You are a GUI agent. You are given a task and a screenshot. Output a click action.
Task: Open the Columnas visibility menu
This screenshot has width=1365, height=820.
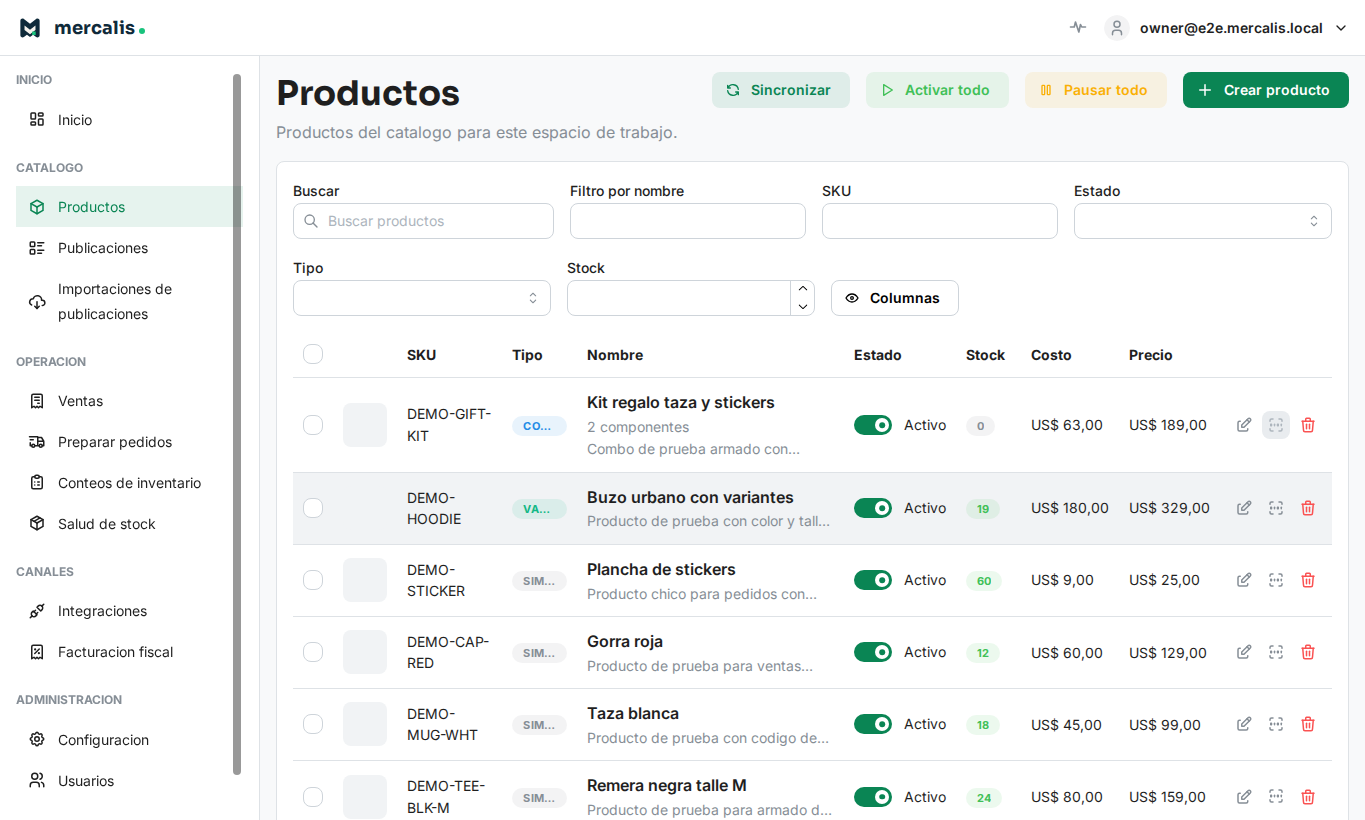[x=895, y=298]
